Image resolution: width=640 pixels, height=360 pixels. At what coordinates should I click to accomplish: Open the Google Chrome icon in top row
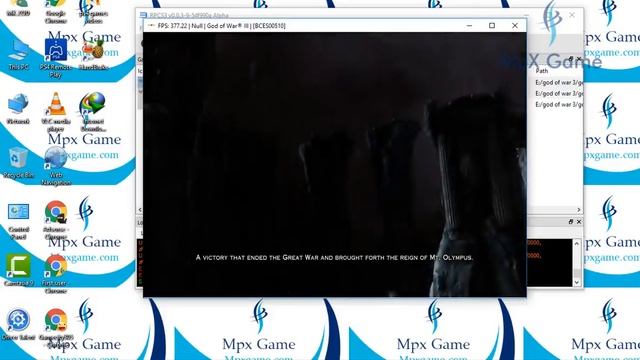(56, 11)
